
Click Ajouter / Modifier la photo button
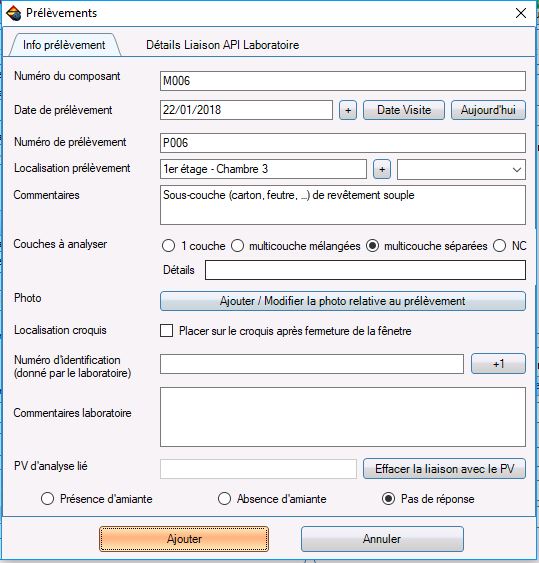343,301
